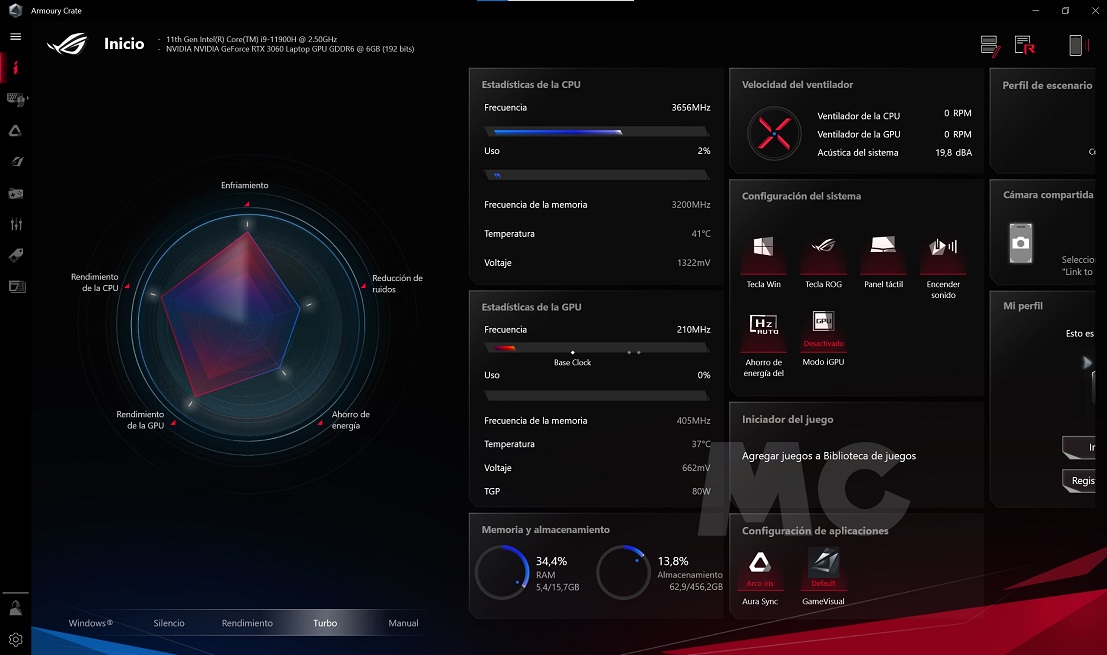Open the hamburger menu in the sidebar
Viewport: 1107px width, 655px height.
[15, 37]
